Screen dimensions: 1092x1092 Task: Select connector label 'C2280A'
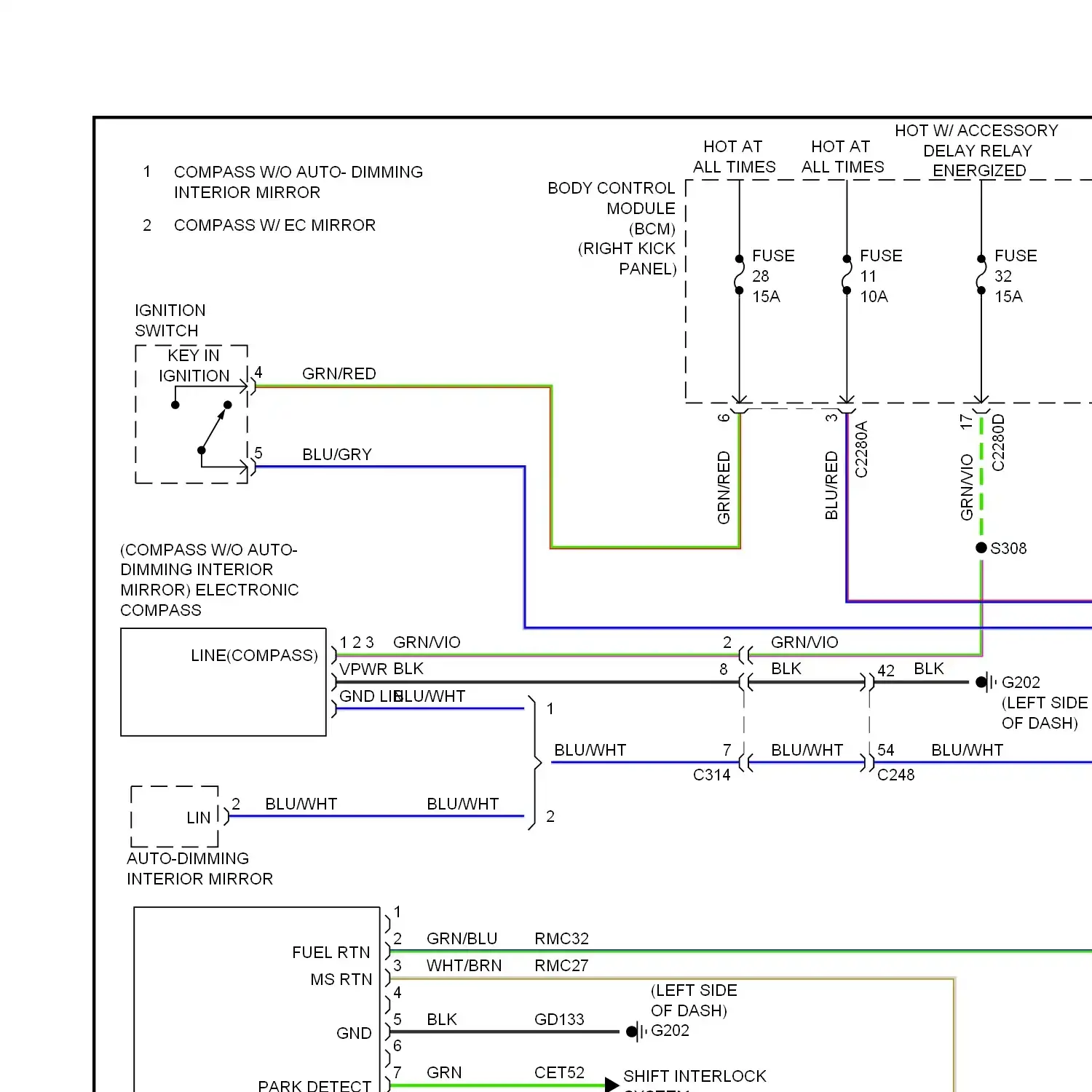(x=861, y=449)
